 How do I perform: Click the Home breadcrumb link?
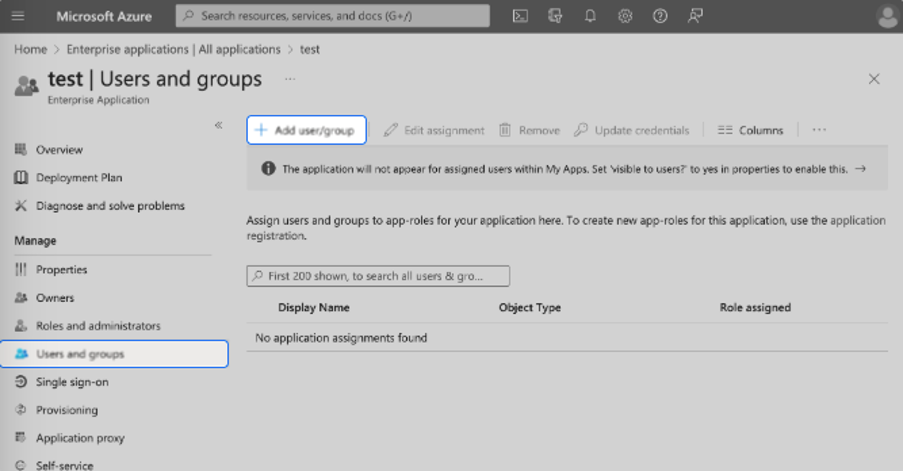click(x=30, y=49)
